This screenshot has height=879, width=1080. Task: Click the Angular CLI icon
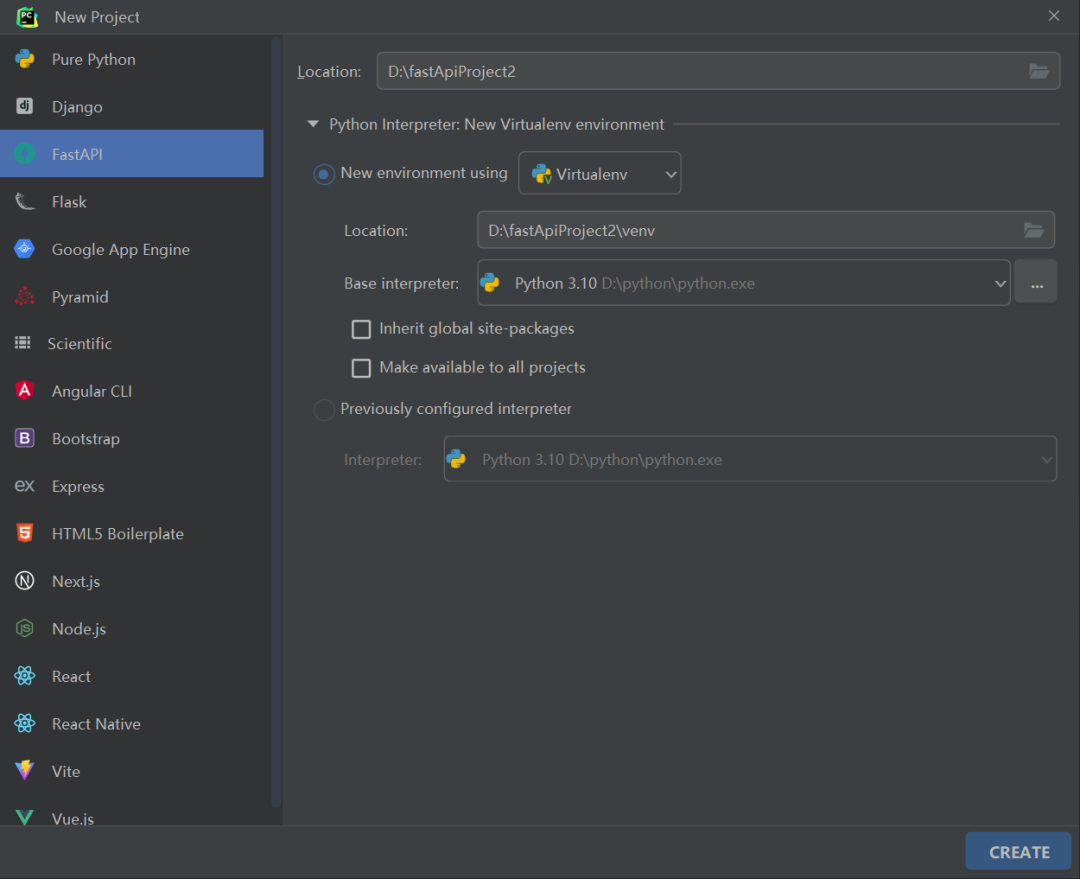pos(25,391)
